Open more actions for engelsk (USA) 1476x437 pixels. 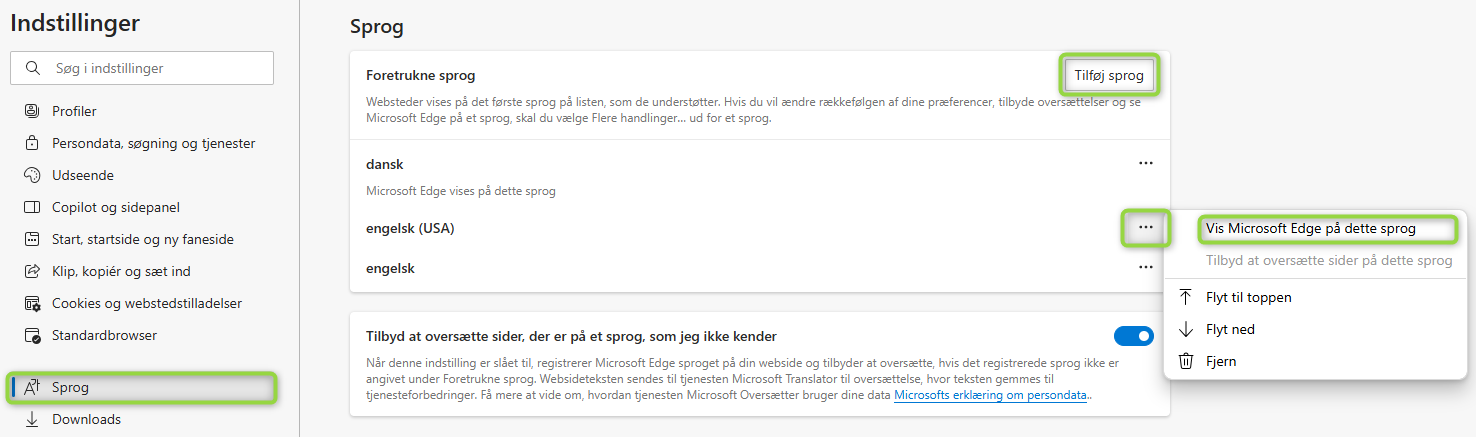(1145, 228)
